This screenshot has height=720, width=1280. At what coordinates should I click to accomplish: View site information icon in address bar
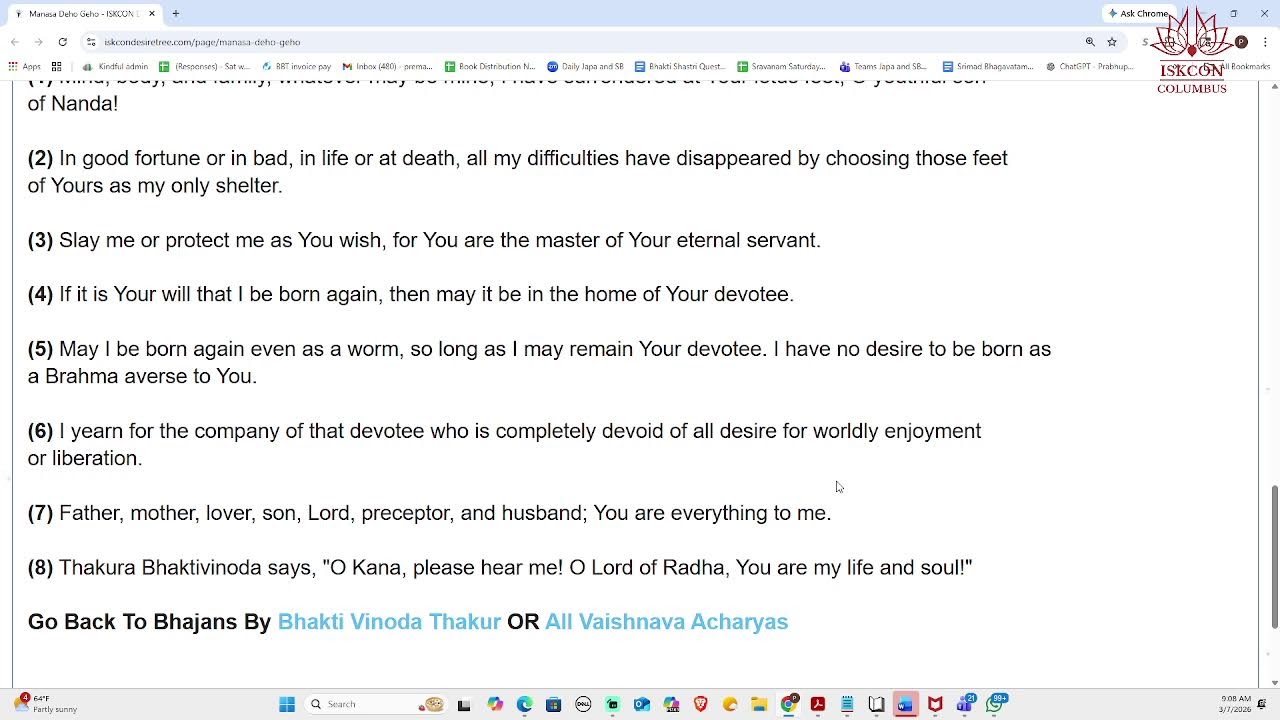click(91, 42)
